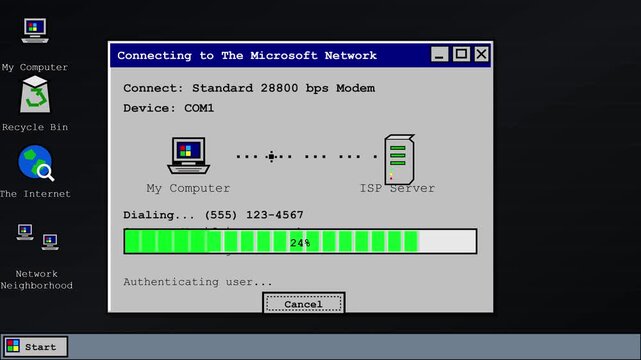641x360 pixels.
Task: Click 'Connect: Standard 28800 bps Modem' text
Action: click(x=249, y=89)
